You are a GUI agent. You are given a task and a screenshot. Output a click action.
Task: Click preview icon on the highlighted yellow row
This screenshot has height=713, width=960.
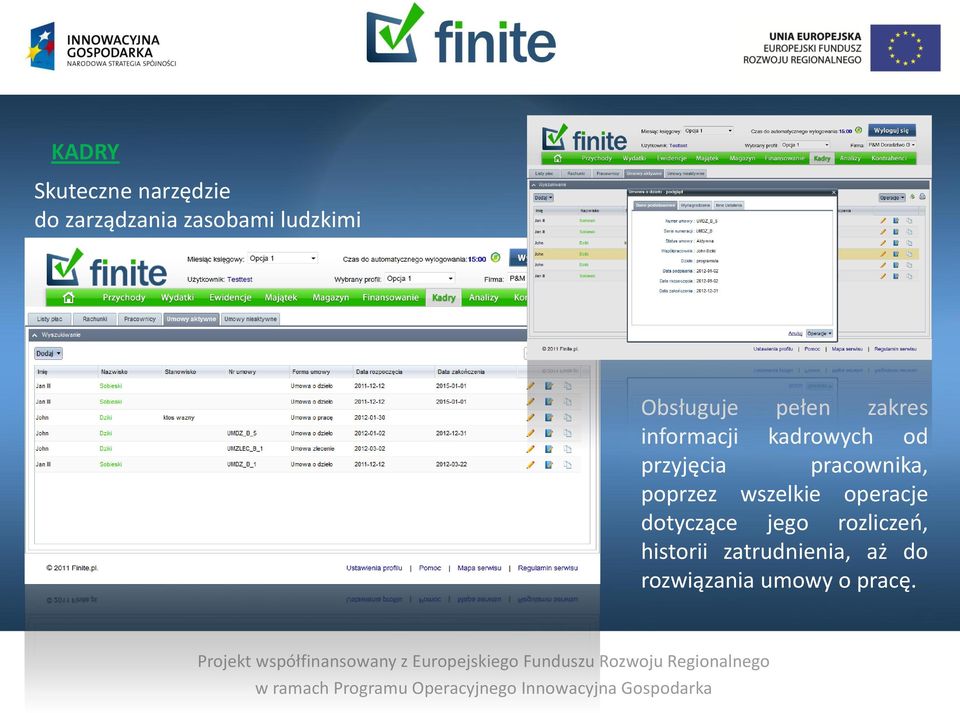click(896, 254)
